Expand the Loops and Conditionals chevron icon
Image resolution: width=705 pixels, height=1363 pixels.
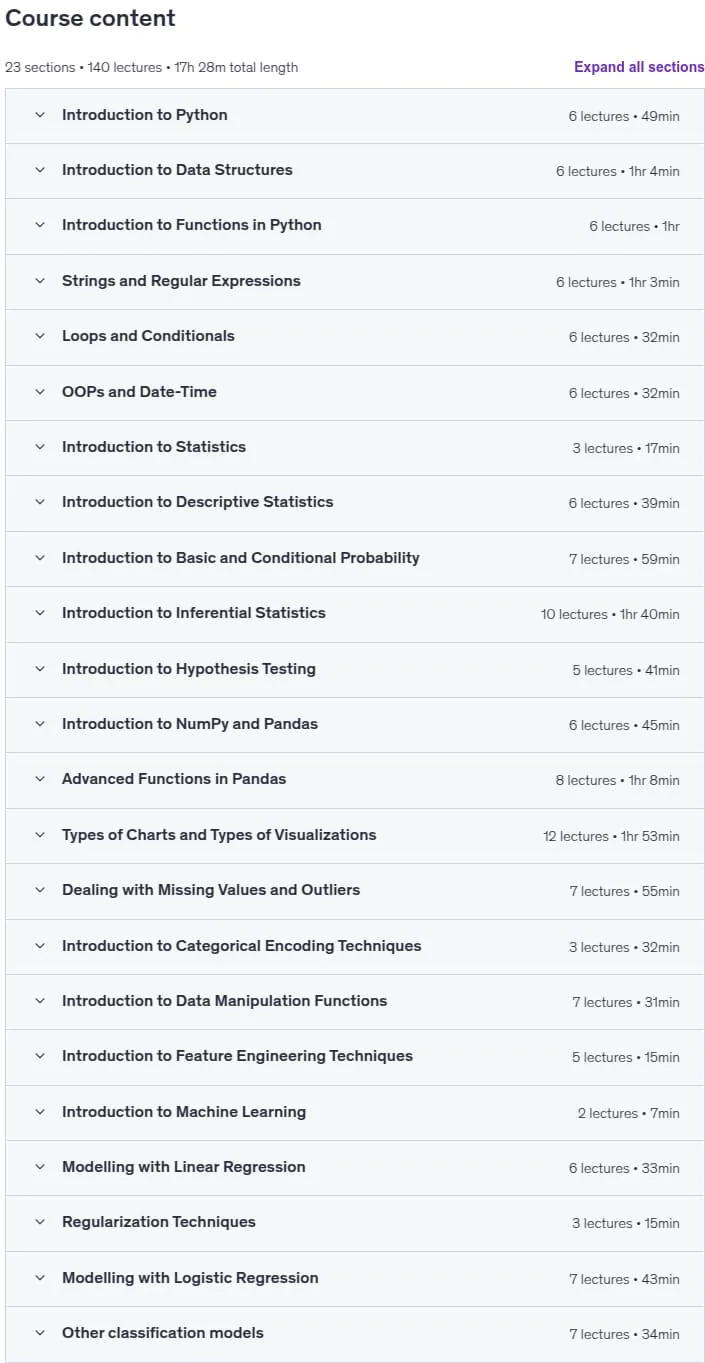pos(40,336)
